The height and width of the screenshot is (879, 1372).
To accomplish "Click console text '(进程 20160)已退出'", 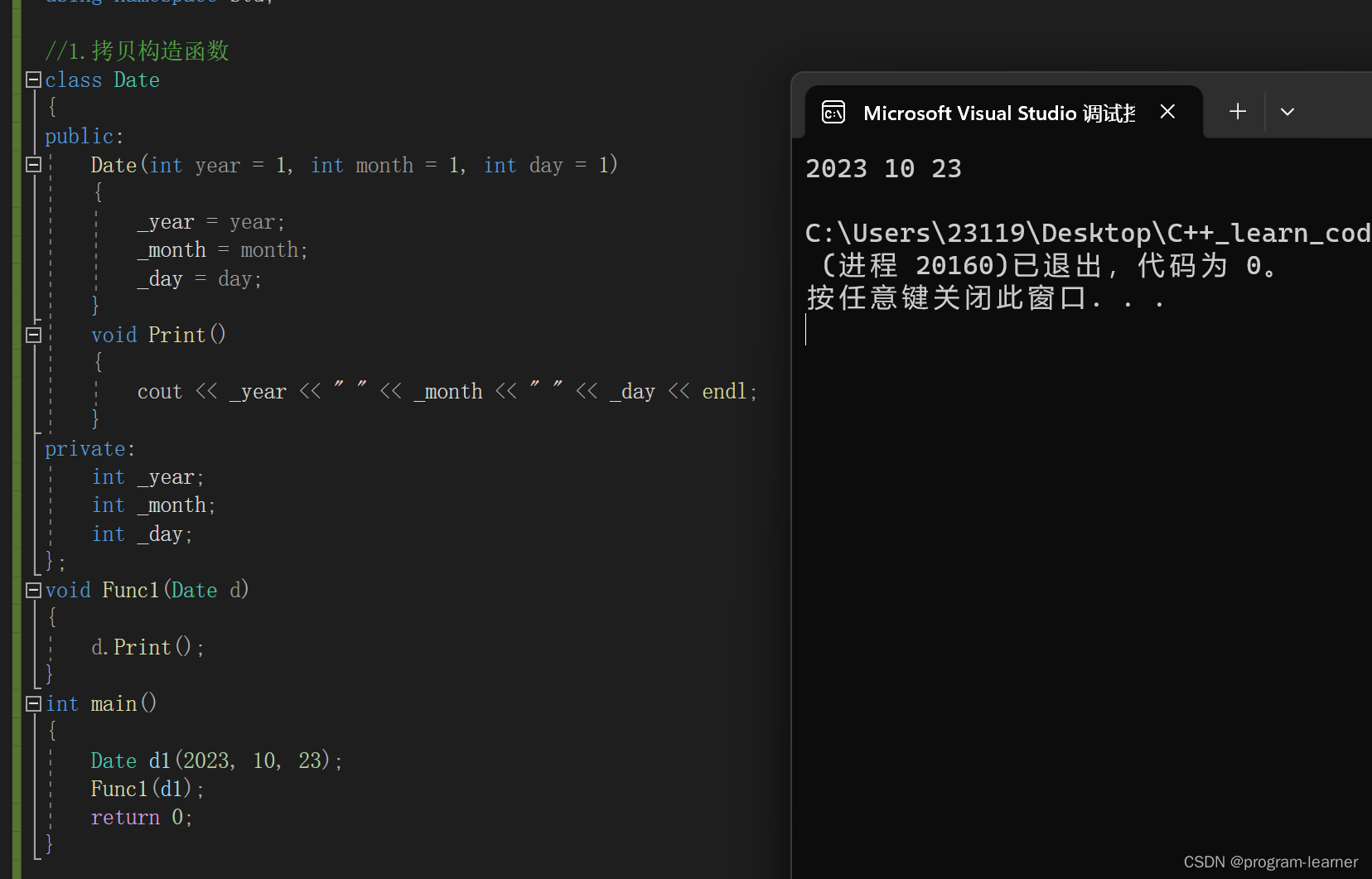I will click(x=962, y=265).
